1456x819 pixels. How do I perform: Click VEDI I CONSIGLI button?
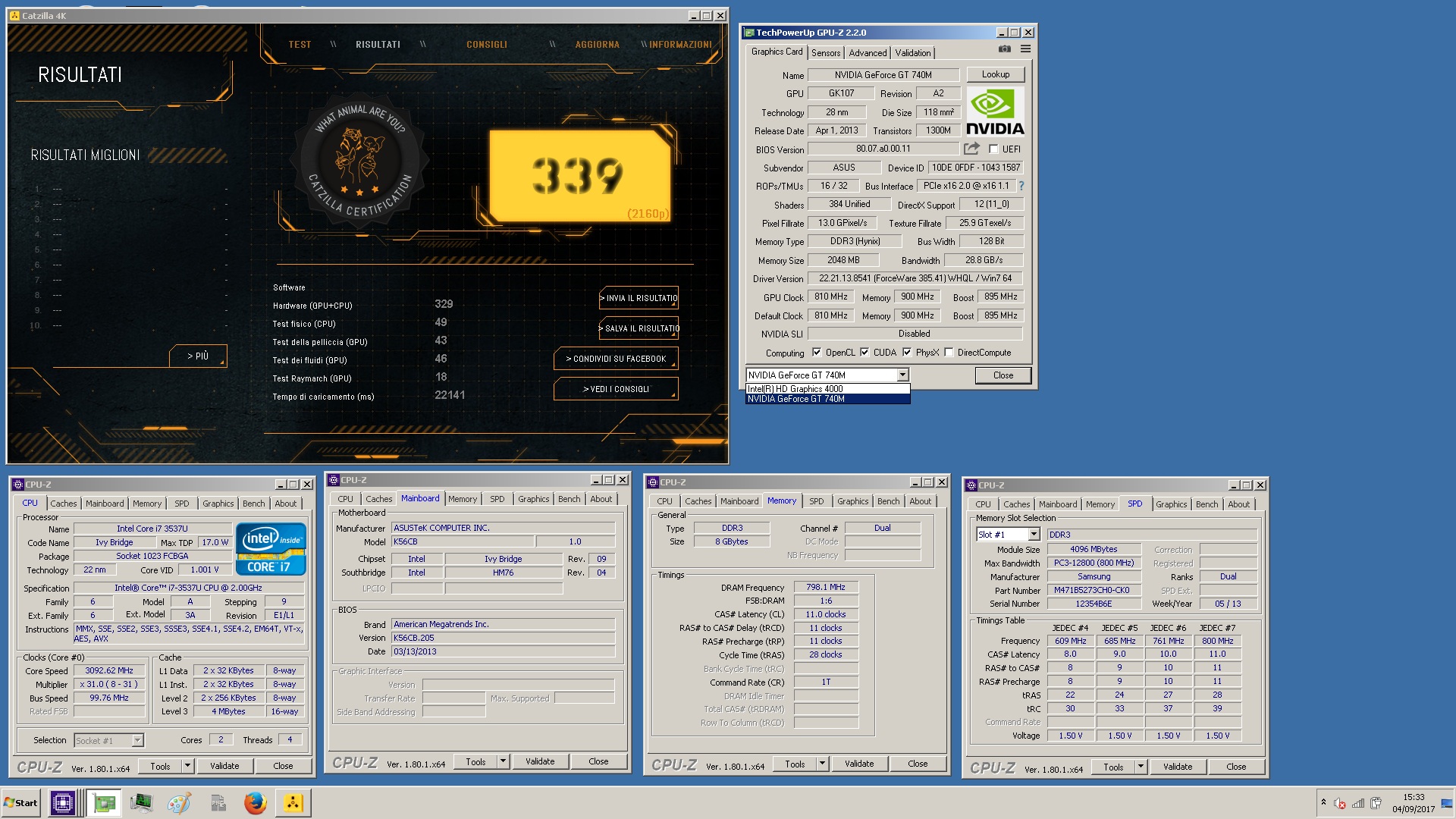coord(616,389)
